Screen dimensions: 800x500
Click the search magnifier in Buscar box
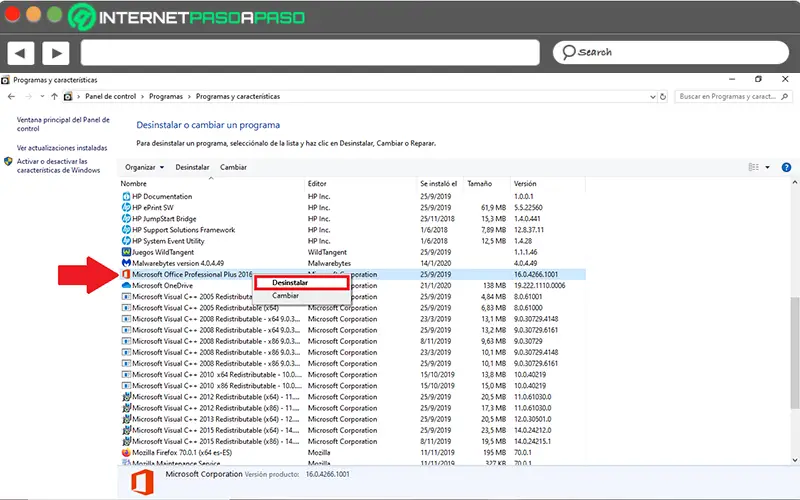(784, 96)
